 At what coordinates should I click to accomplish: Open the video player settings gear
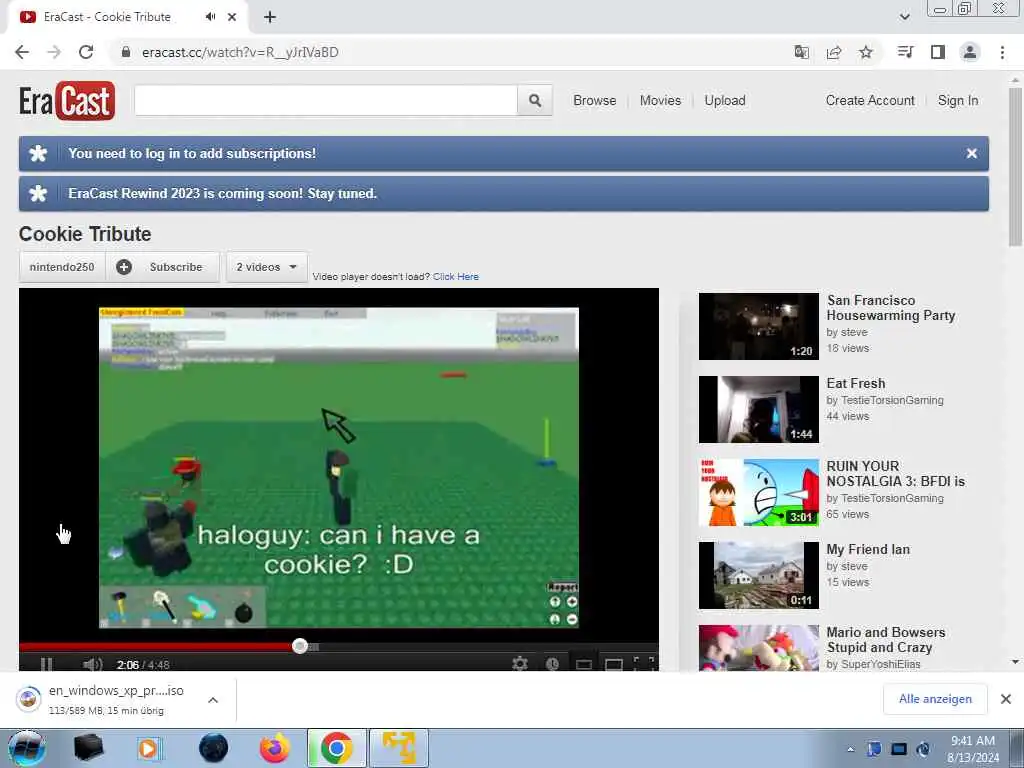tap(520, 664)
